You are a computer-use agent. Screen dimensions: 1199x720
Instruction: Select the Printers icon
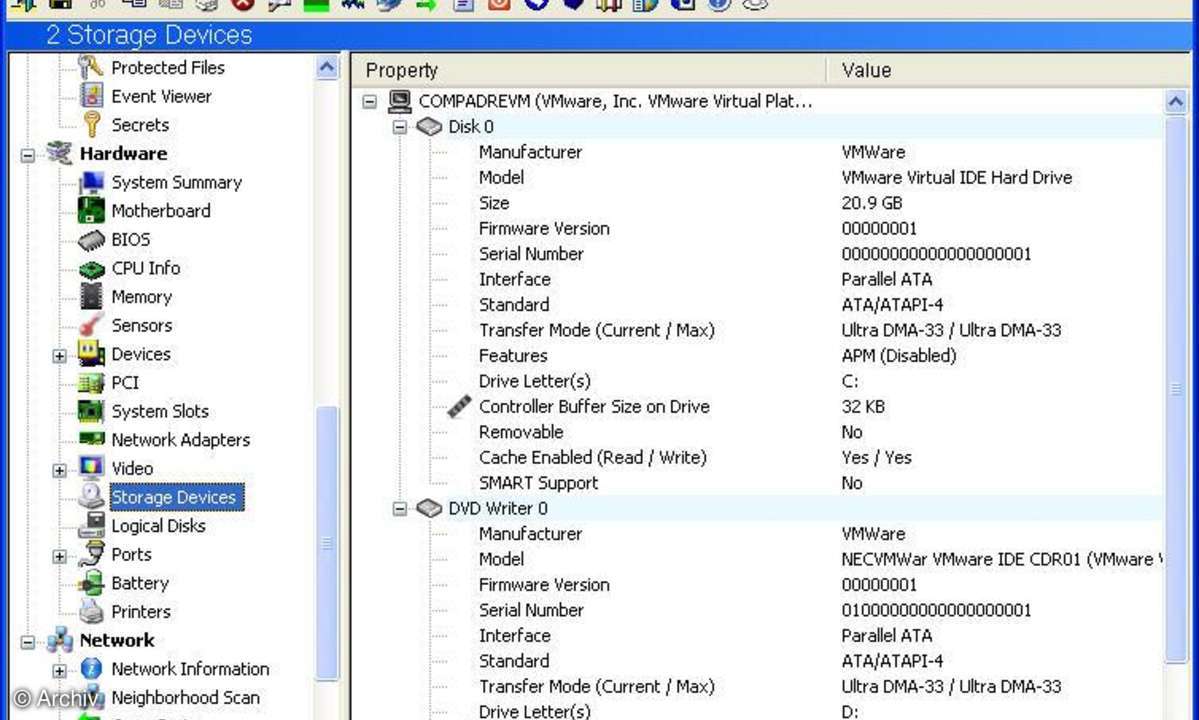92,612
